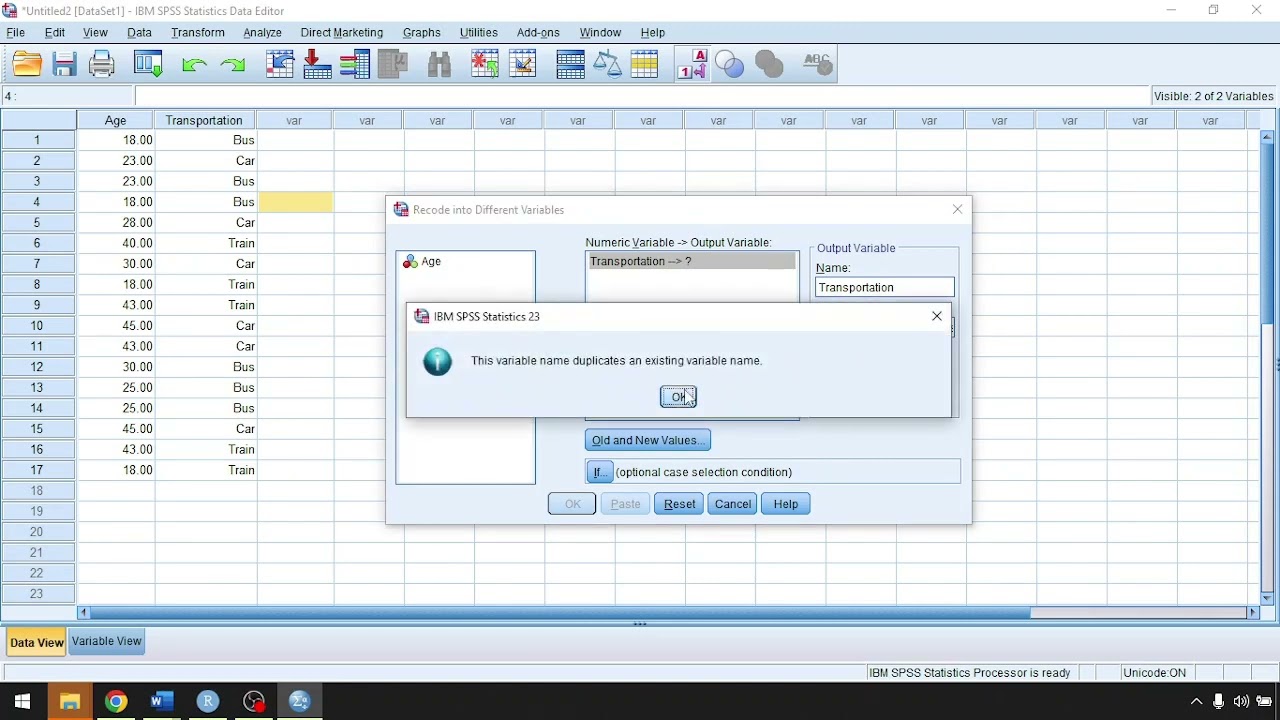Select 'Transportation --> ?' in output variable list
The image size is (1280, 720).
(x=692, y=261)
